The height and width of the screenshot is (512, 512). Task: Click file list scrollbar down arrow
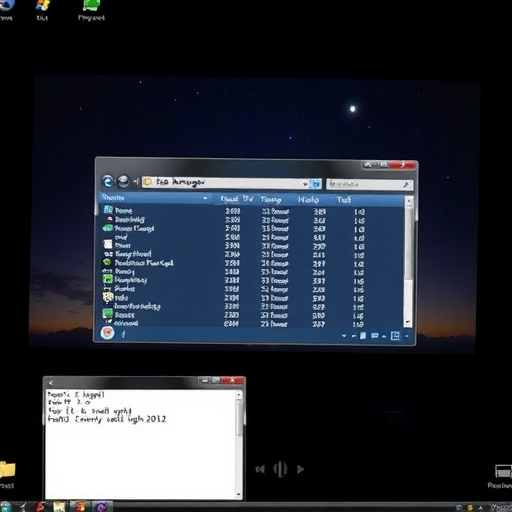408,322
